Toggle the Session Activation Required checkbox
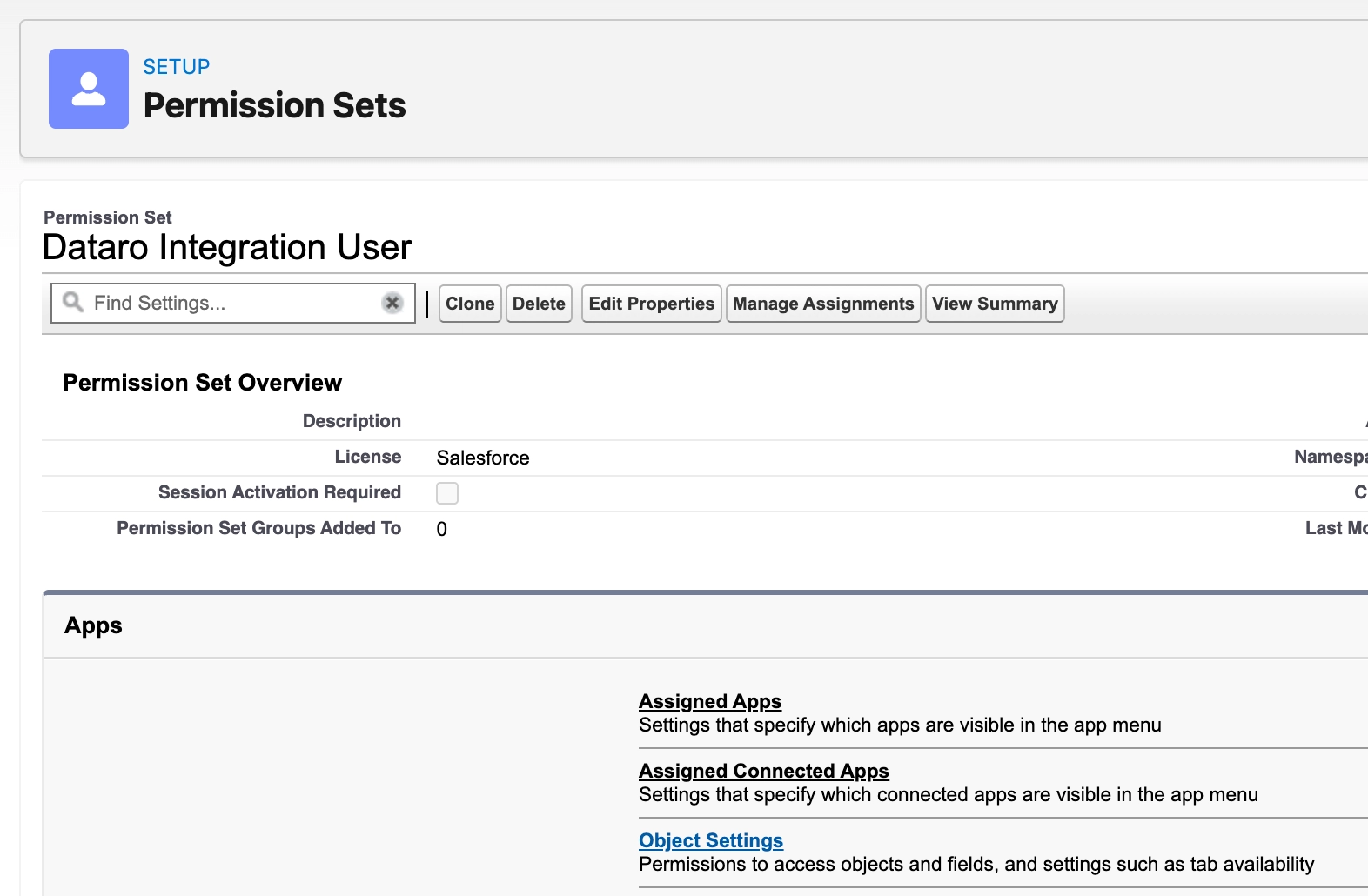The height and width of the screenshot is (896, 1368). [x=447, y=493]
